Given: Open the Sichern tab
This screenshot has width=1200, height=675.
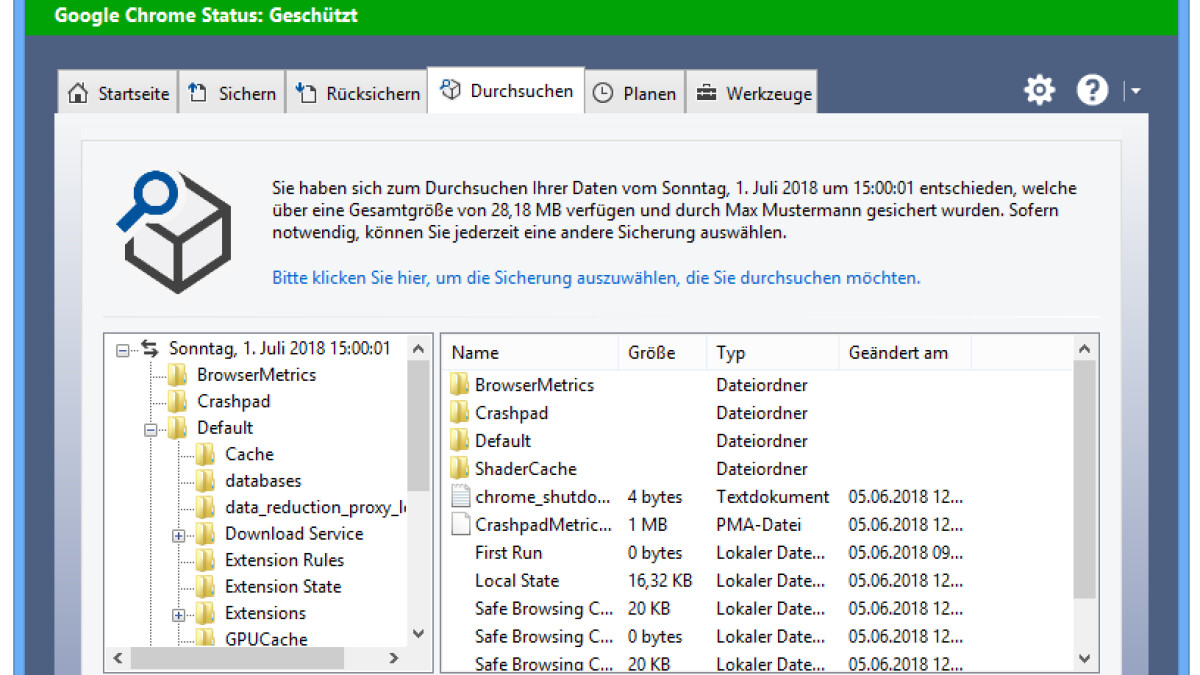Looking at the screenshot, I should [233, 94].
